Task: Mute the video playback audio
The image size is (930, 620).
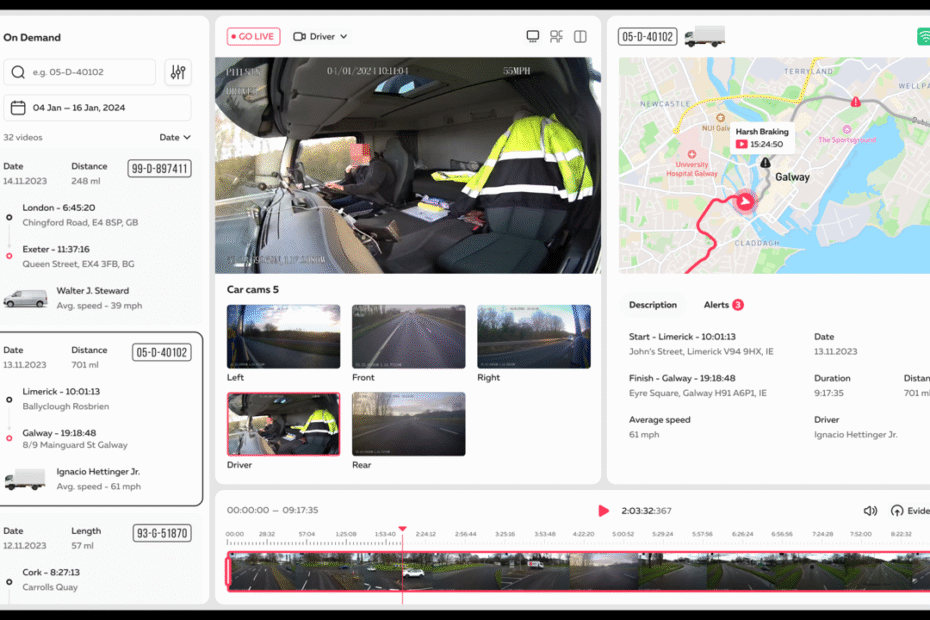Action: (x=869, y=510)
